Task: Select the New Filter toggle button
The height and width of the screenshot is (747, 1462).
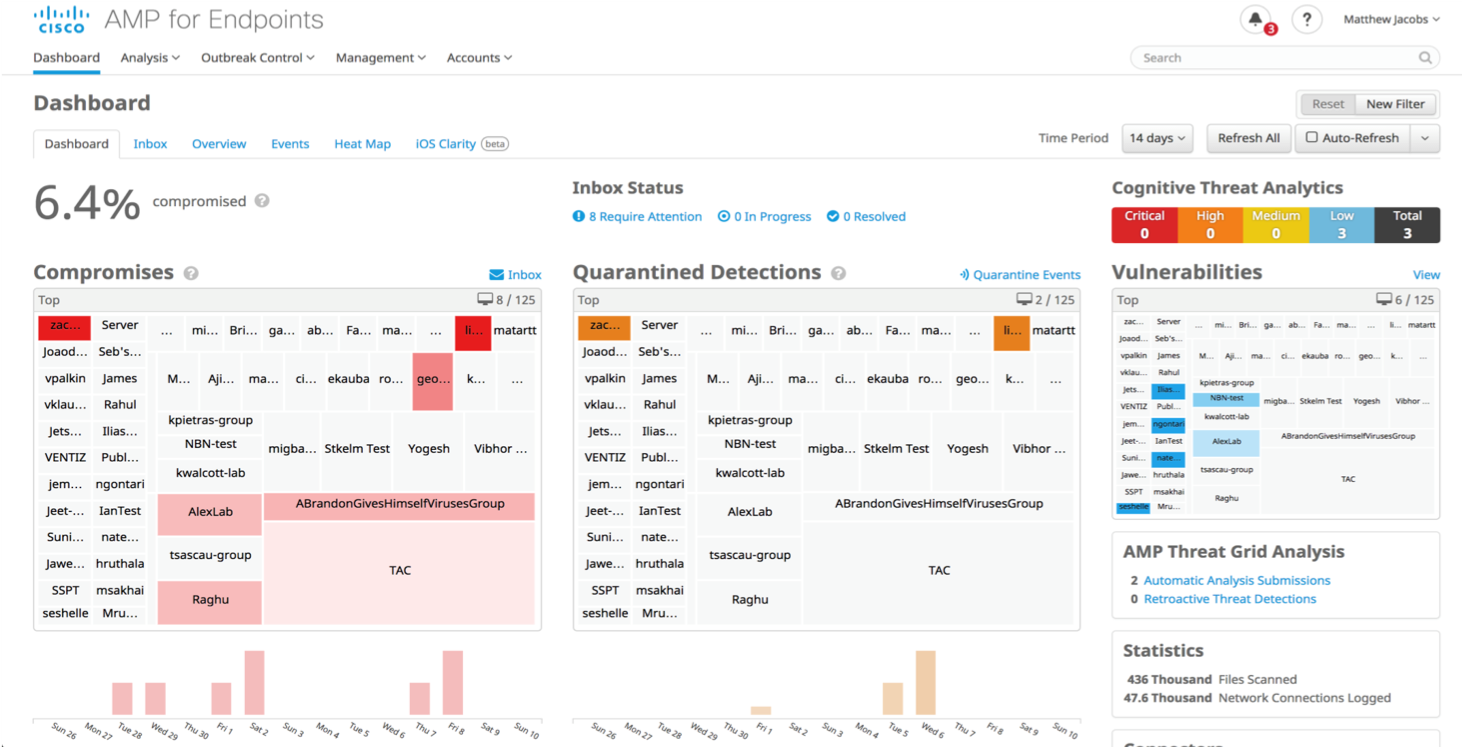Action: pyautogui.click(x=1395, y=104)
